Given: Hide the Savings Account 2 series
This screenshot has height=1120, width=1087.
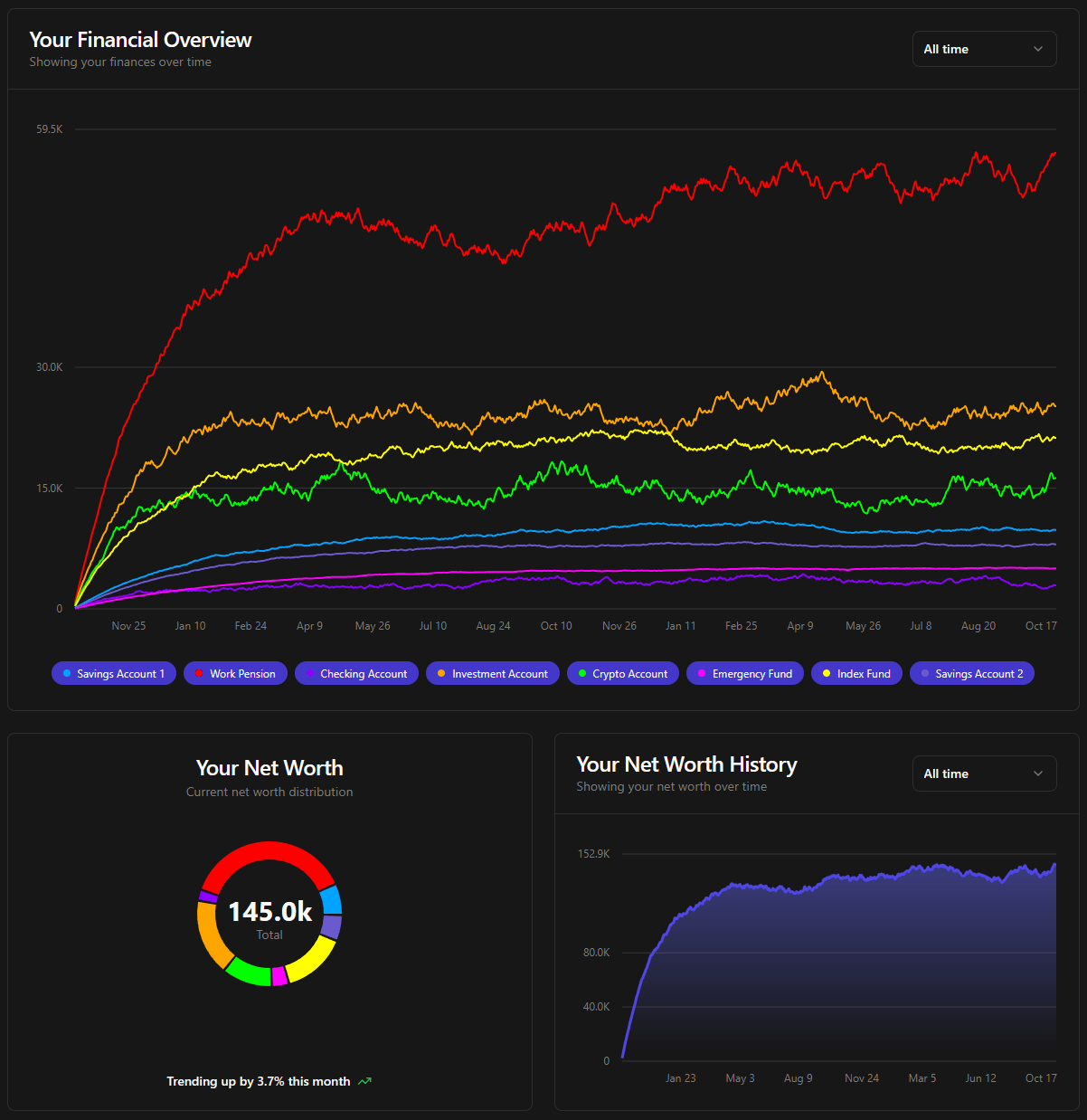Looking at the screenshot, I should point(971,674).
